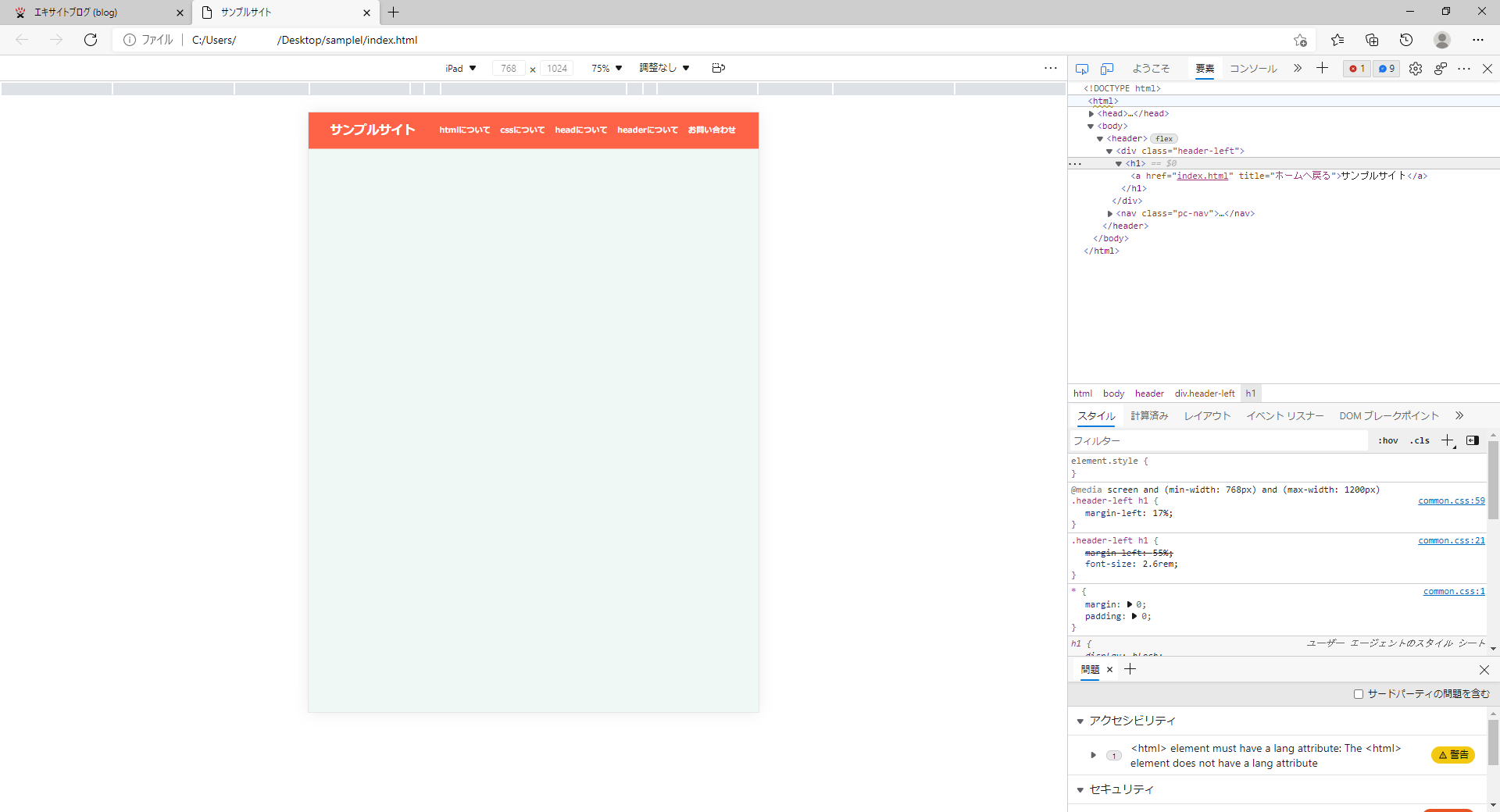Open common.css:1 source link
The image size is (1500, 812).
click(1454, 592)
